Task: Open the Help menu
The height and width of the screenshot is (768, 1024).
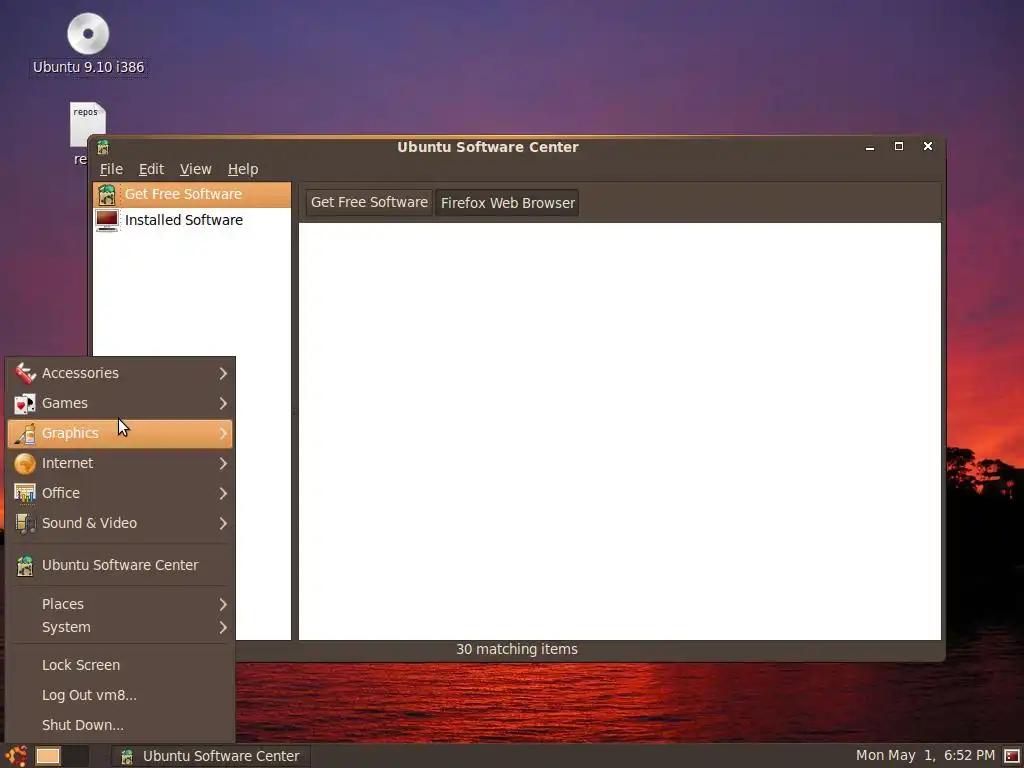Action: point(243,169)
